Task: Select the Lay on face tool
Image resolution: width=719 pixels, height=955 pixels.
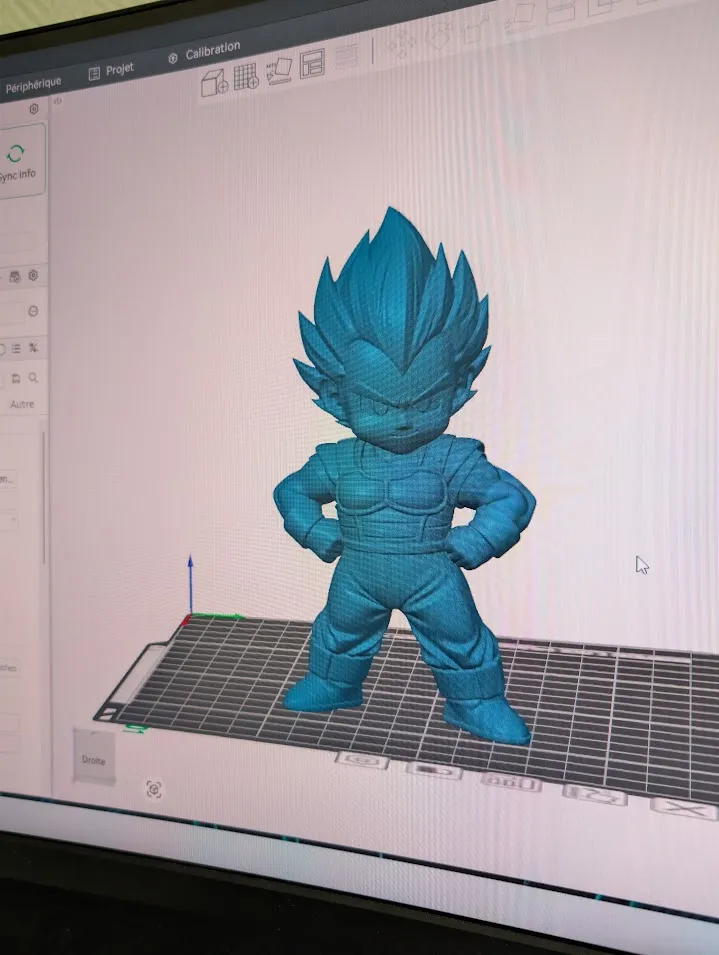Action: click(521, 19)
